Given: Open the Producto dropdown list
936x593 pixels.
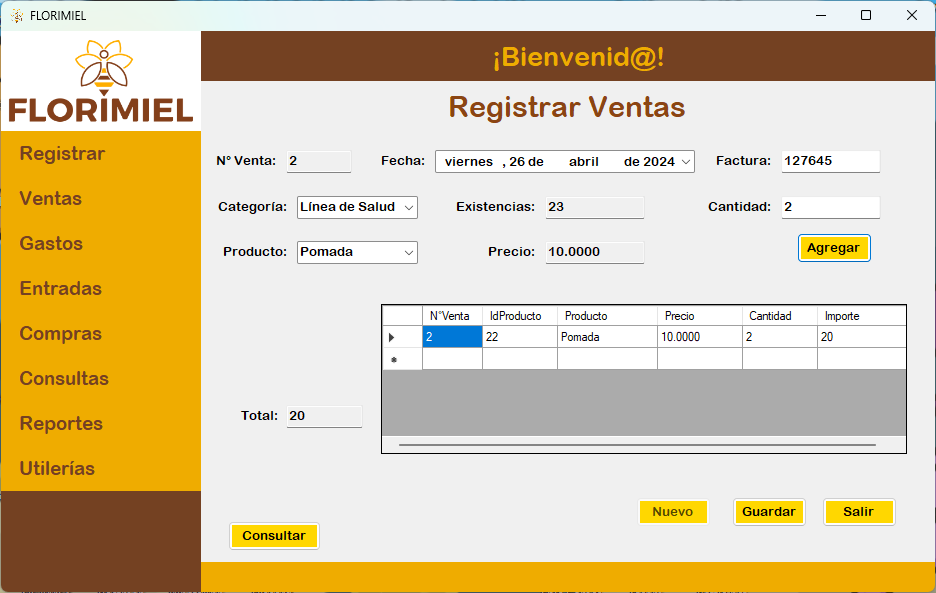Looking at the screenshot, I should pyautogui.click(x=408, y=253).
